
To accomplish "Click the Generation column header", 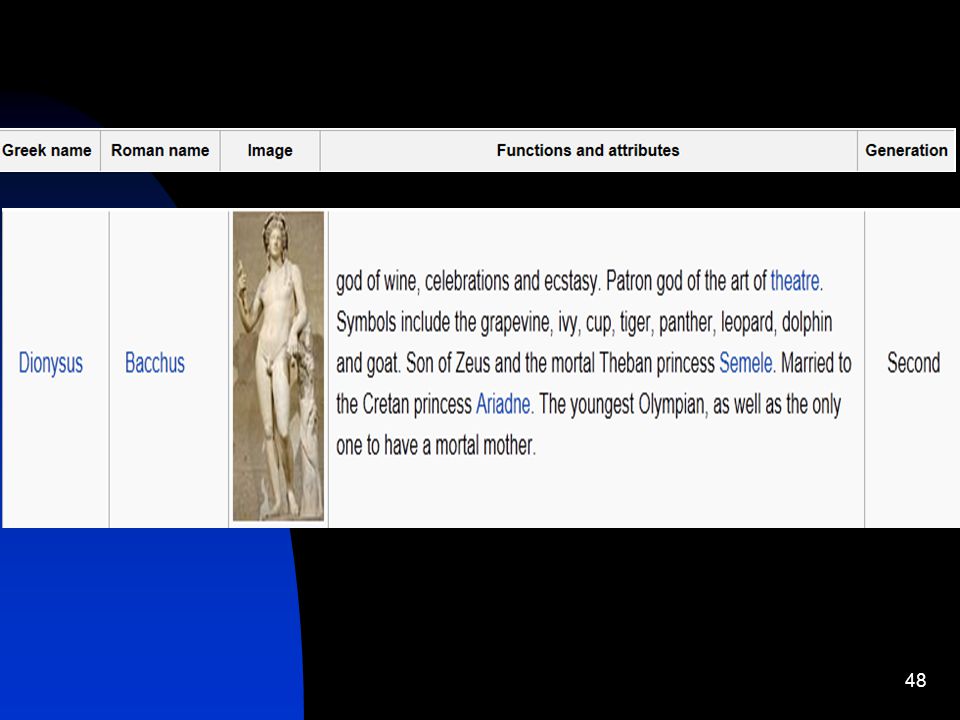I will [906, 151].
